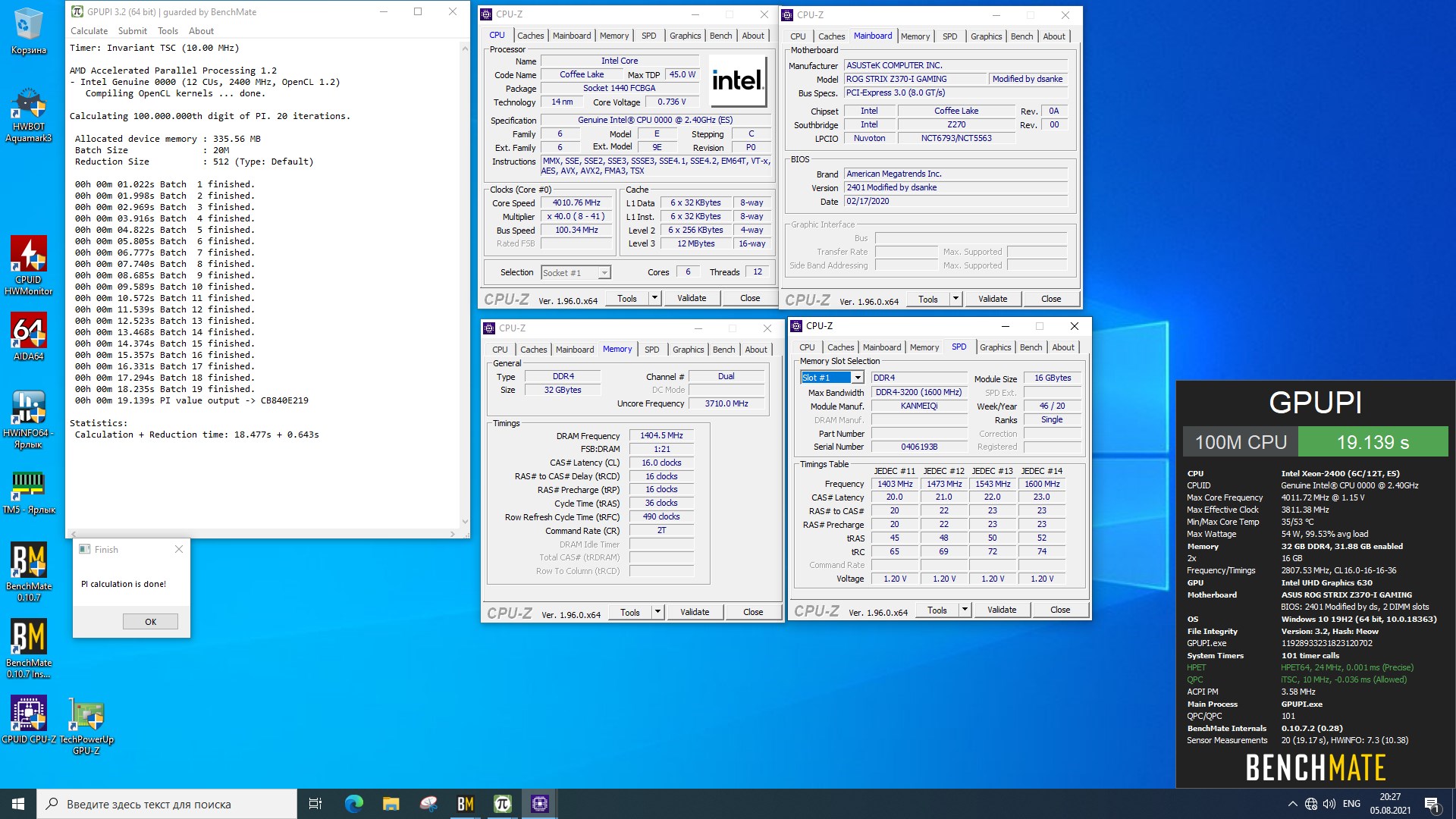Click DDR4-3200 (1600 MHz) max bandwidth field
1456x819 pixels.
918,393
